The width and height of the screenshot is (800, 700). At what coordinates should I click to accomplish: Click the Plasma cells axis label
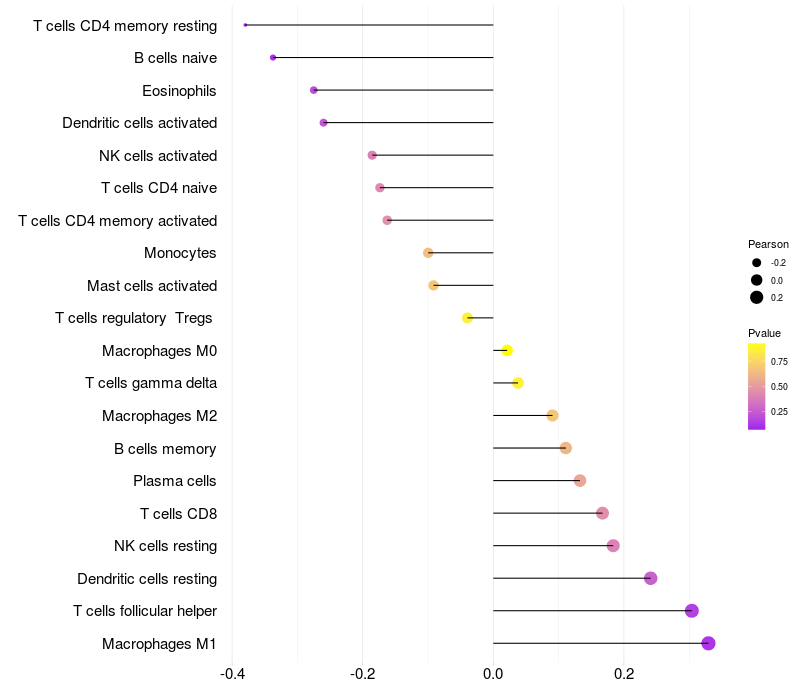[175, 481]
